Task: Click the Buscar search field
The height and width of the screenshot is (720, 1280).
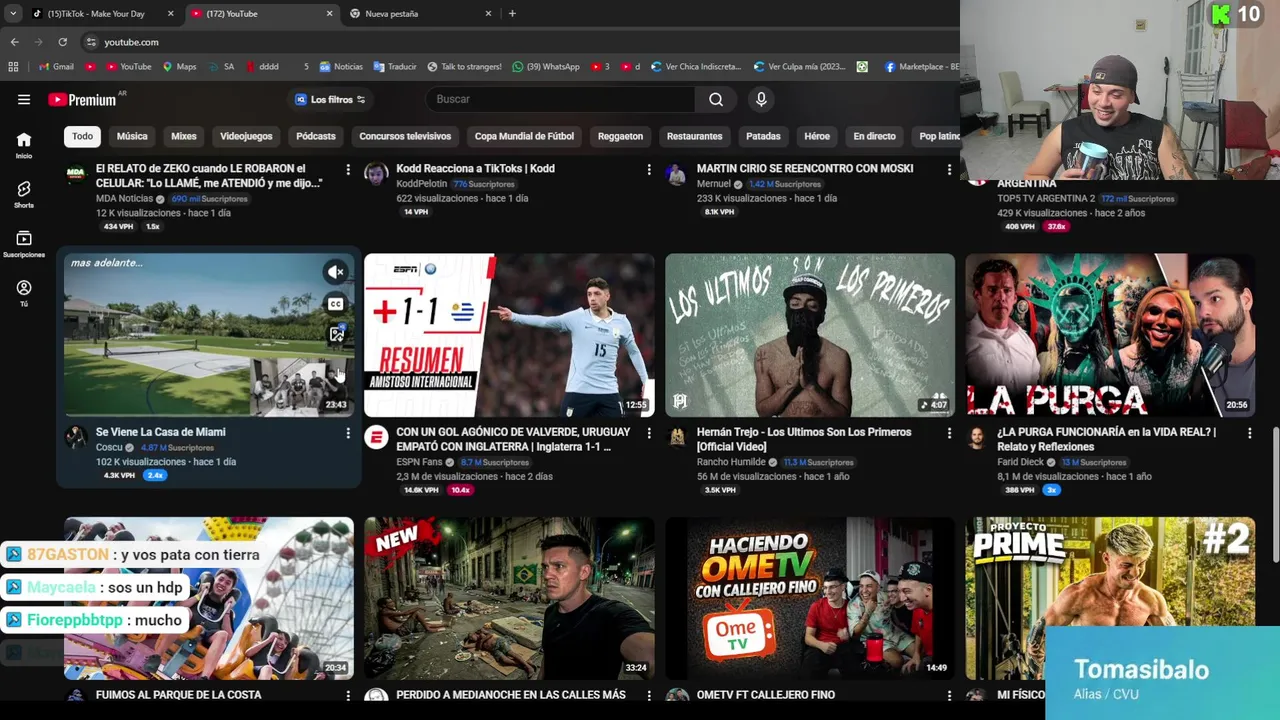Action: 560,99
